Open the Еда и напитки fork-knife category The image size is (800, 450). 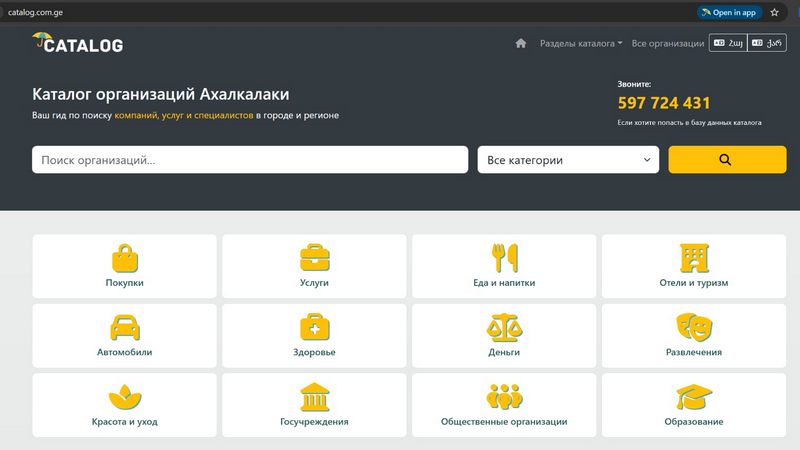tap(504, 266)
